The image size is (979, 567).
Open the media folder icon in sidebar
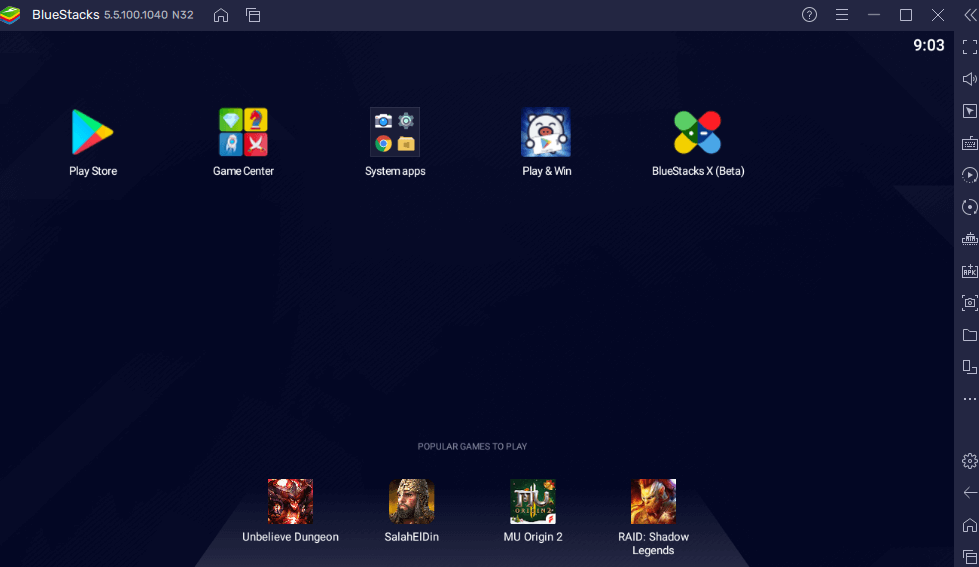[x=970, y=335]
